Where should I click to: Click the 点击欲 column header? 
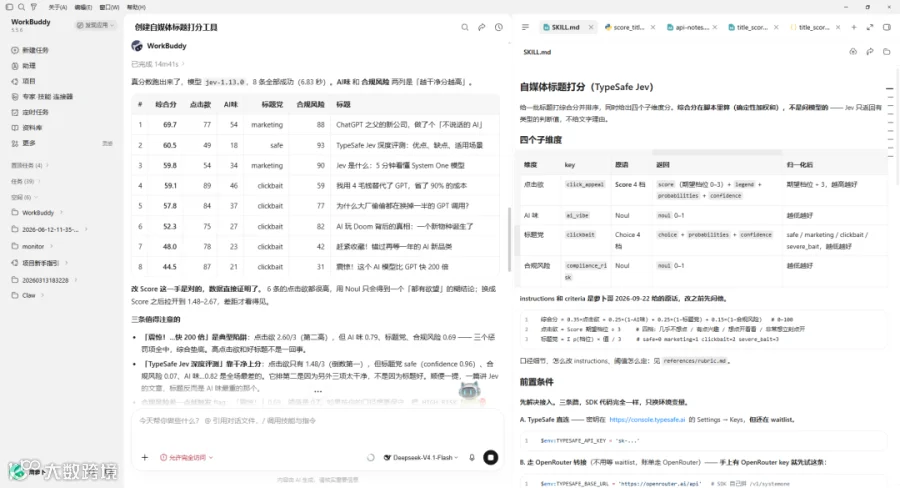200,104
